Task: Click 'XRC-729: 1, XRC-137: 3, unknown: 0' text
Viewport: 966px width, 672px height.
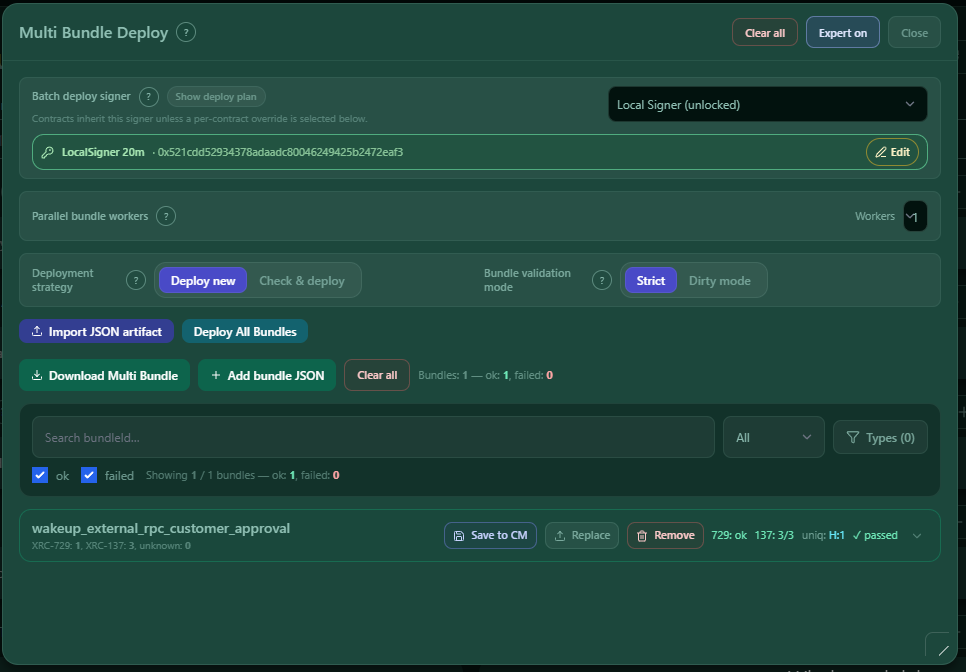Action: 111,545
